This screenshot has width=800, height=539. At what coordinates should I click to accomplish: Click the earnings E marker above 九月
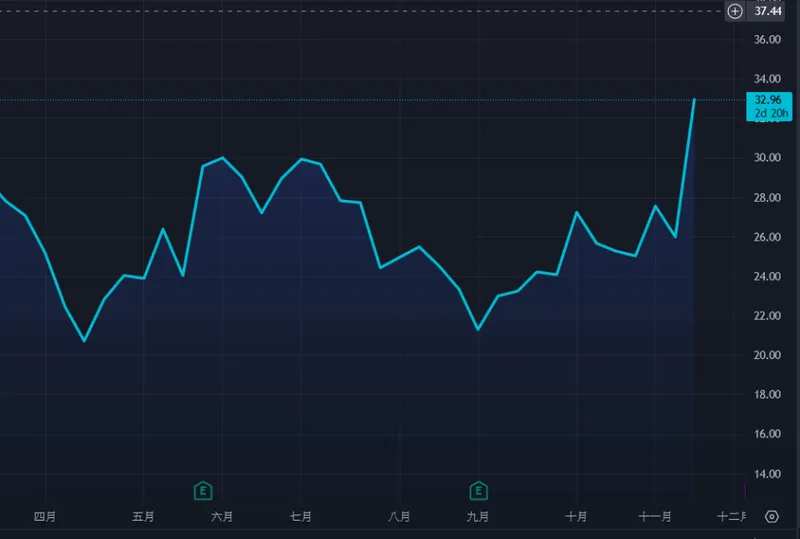[x=479, y=490]
